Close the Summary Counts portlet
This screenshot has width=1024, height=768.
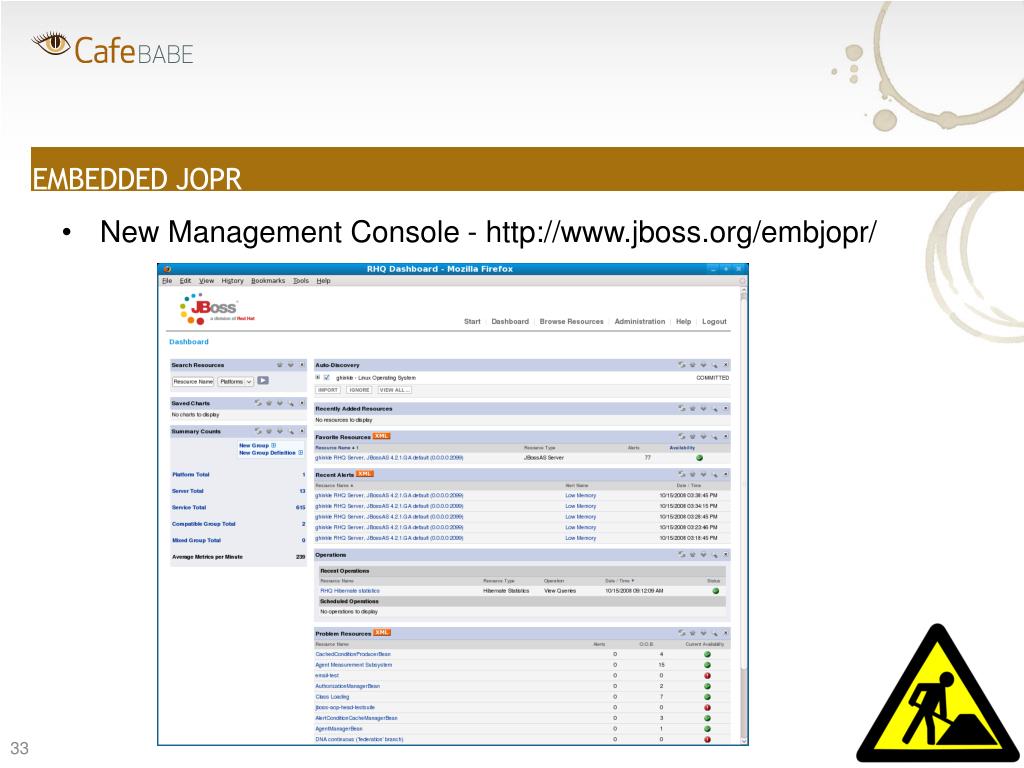[x=302, y=432]
